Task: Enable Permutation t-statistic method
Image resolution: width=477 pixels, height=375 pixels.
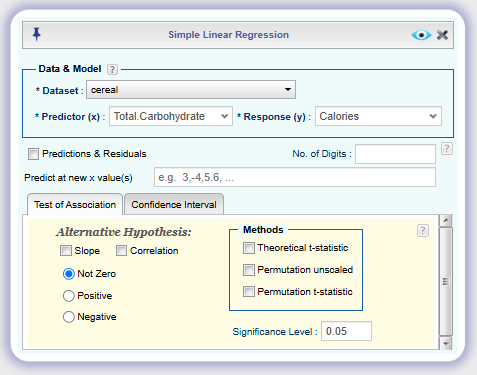Action: point(249,292)
